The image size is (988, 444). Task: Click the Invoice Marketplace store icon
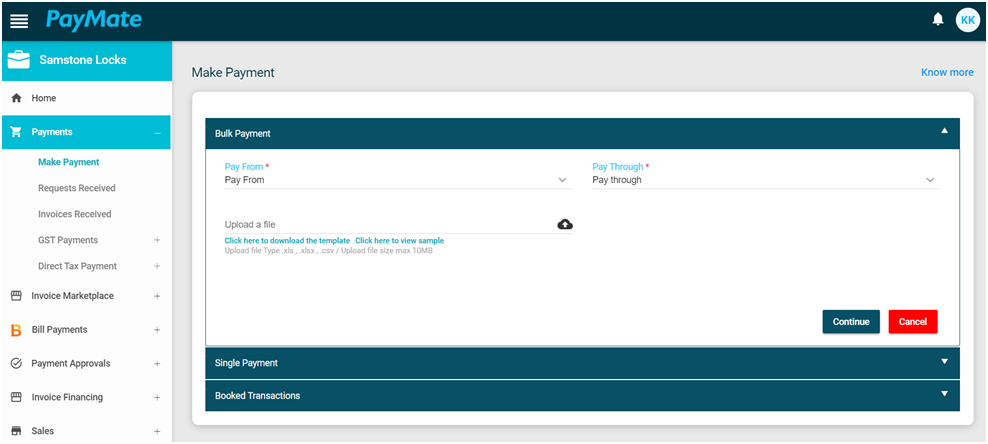point(17,296)
